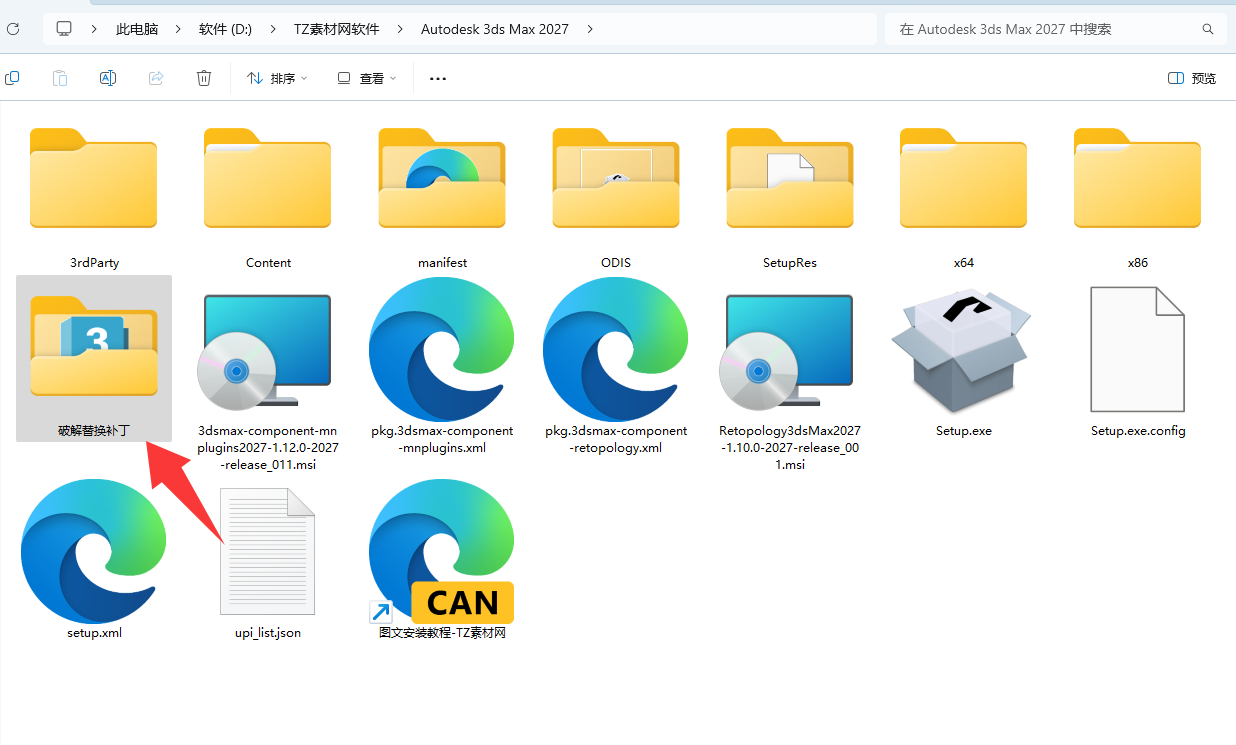
Task: Open the Content folder
Action: pos(268,178)
